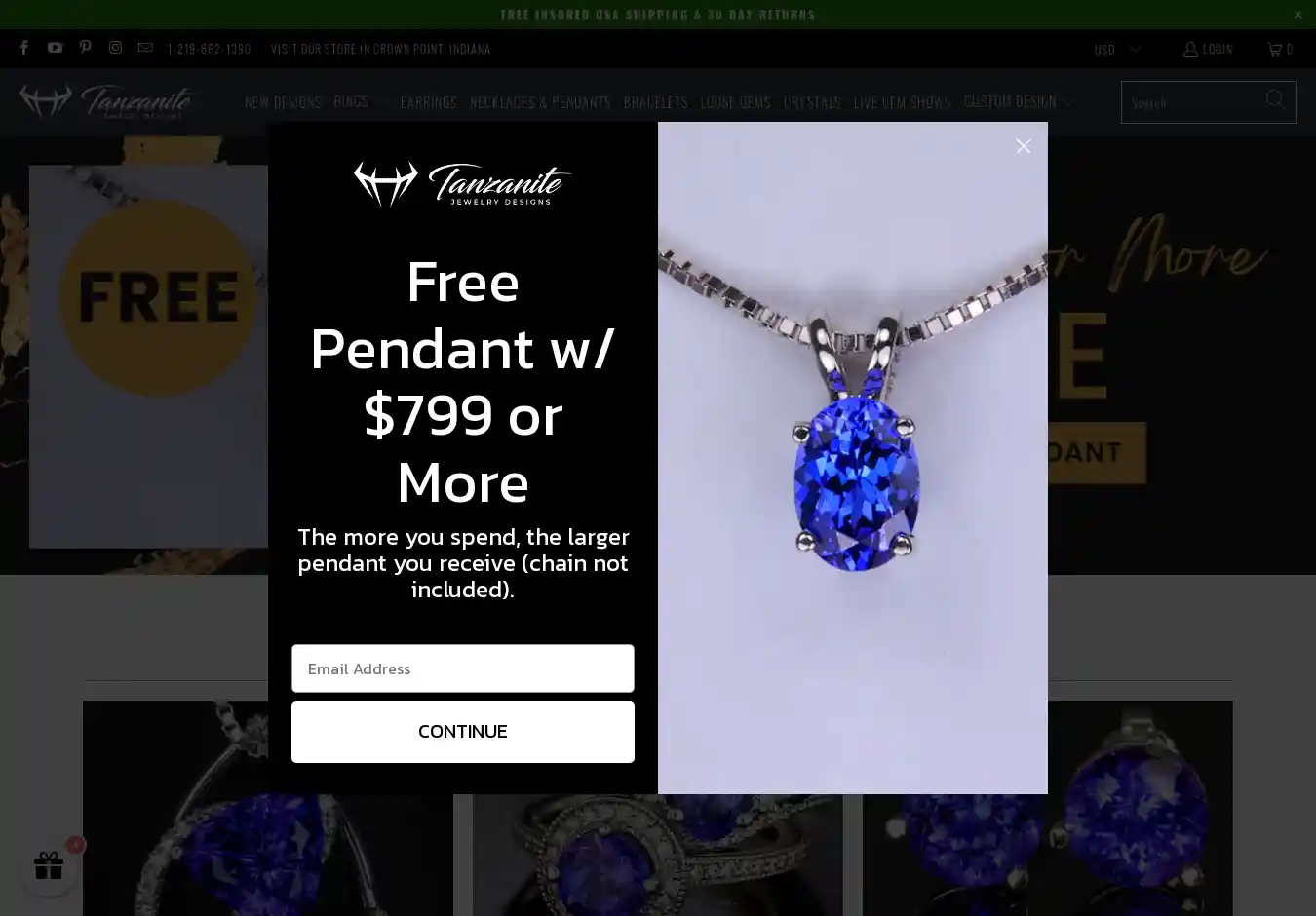Close the free pendant popup
This screenshot has height=916, width=1316.
point(1023,146)
